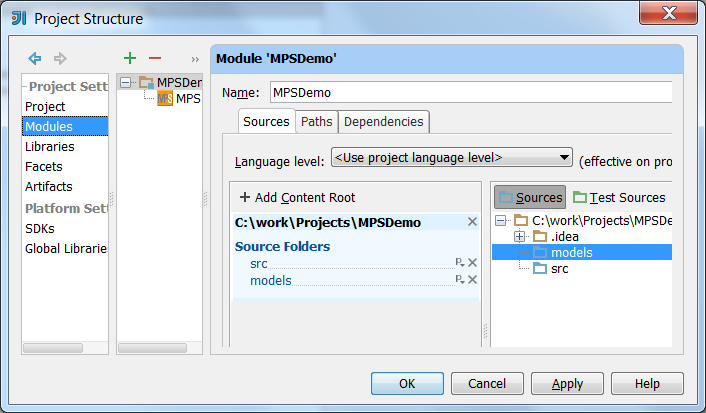Image resolution: width=706 pixels, height=413 pixels.
Task: Toggle Test Sources marking
Action: coord(619,197)
